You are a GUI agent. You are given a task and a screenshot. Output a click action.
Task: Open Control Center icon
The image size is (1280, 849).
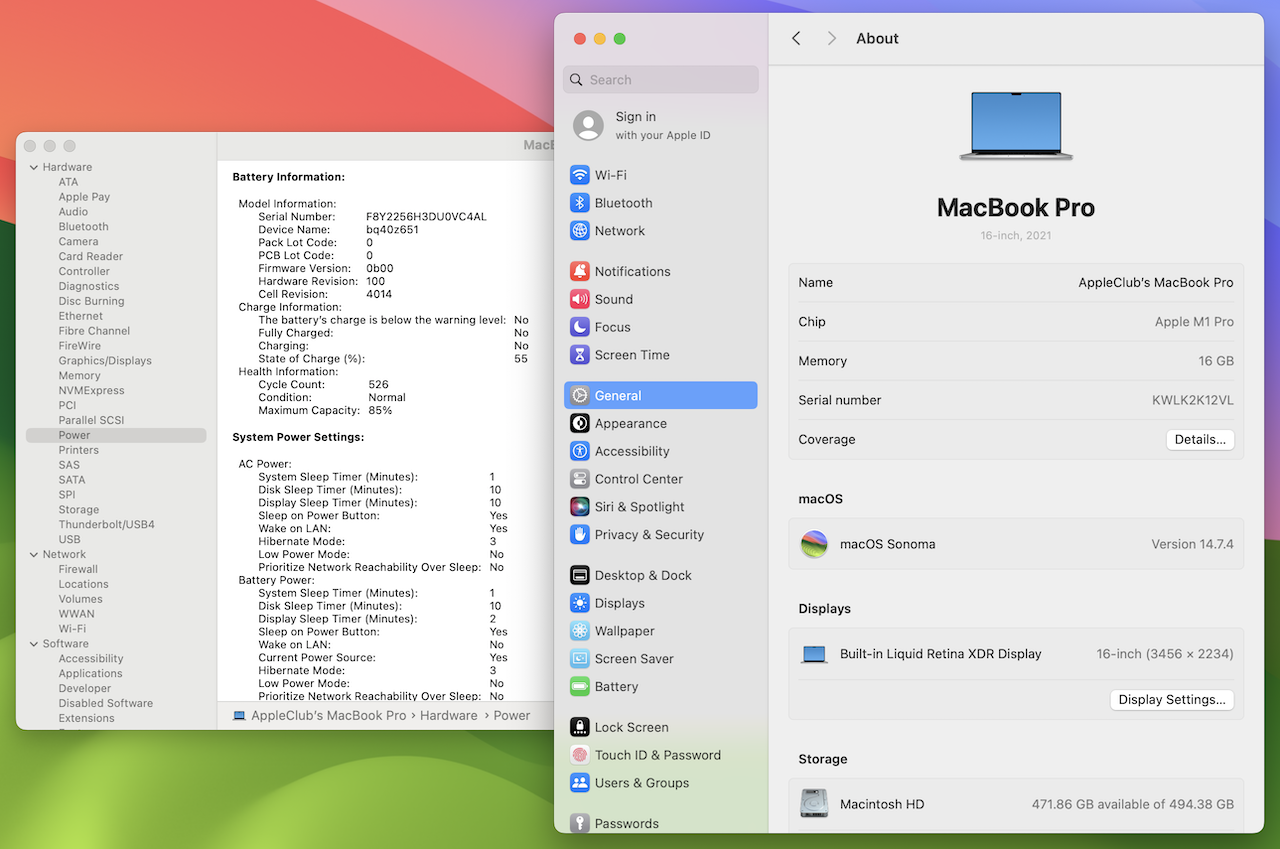(580, 479)
